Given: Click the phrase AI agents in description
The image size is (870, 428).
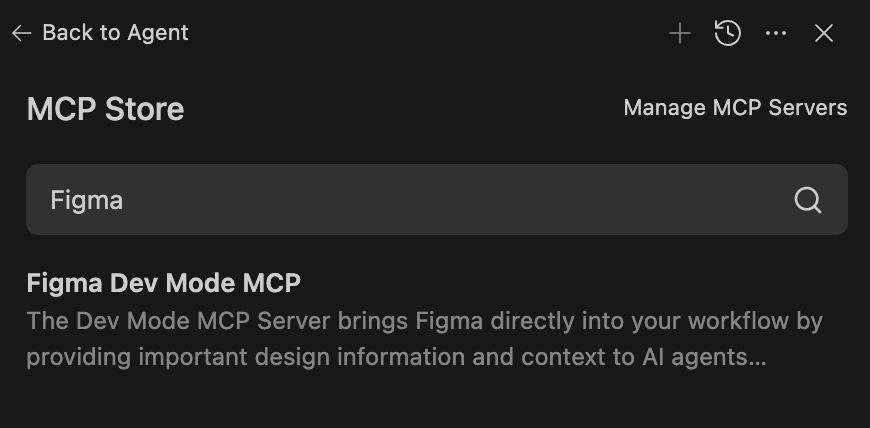Looking at the screenshot, I should 696,357.
